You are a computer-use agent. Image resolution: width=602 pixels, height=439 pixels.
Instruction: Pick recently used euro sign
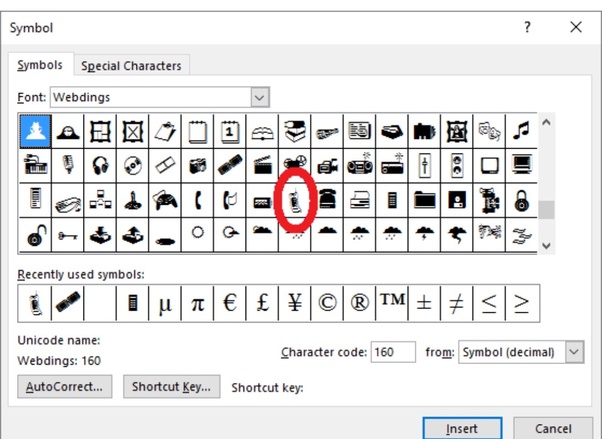pyautogui.click(x=230, y=303)
